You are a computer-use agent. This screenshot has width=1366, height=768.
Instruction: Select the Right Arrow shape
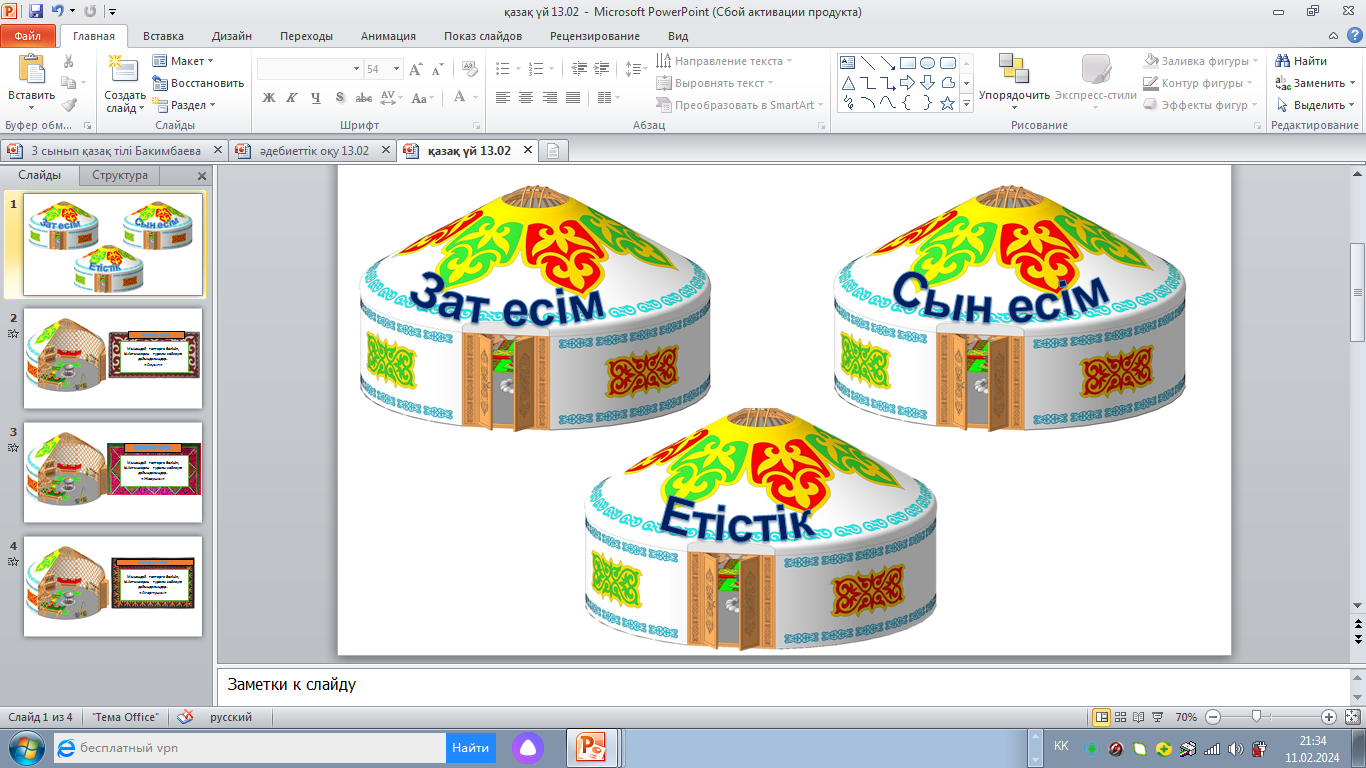pos(907,83)
